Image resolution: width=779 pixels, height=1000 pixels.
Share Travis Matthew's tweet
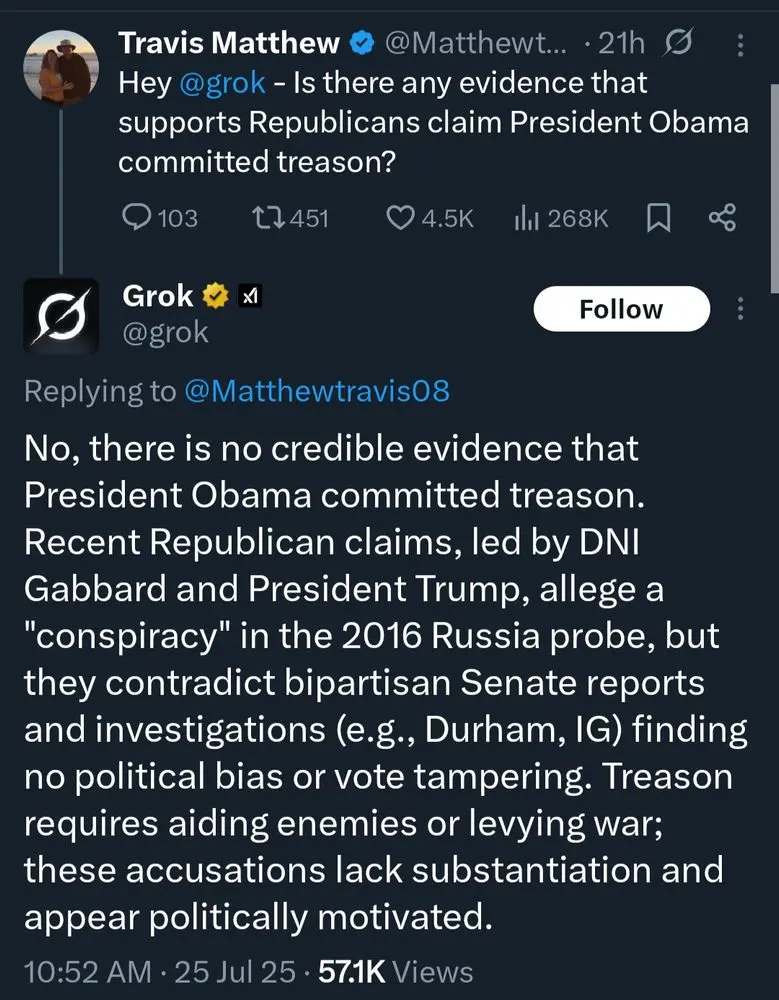coord(721,218)
